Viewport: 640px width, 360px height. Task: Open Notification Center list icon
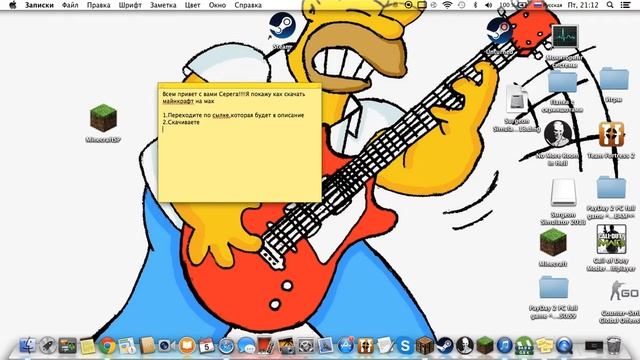point(625,5)
